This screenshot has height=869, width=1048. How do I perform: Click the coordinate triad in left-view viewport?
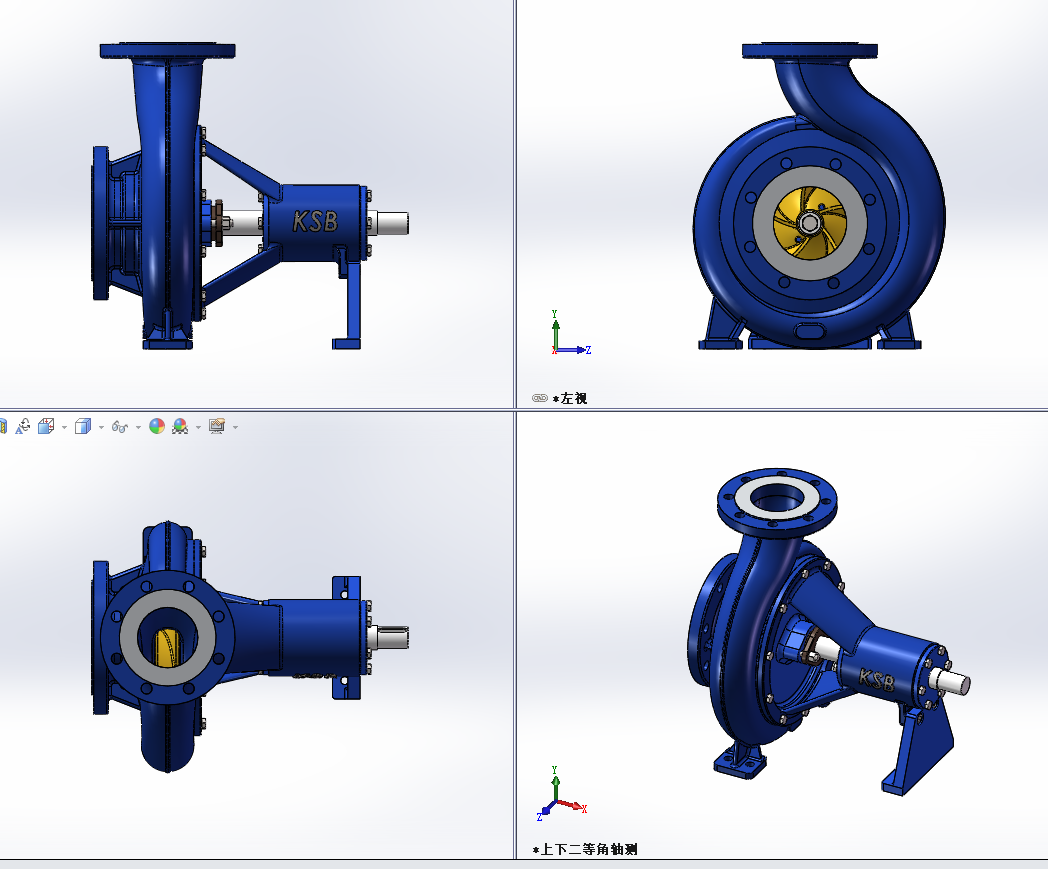tap(569, 333)
